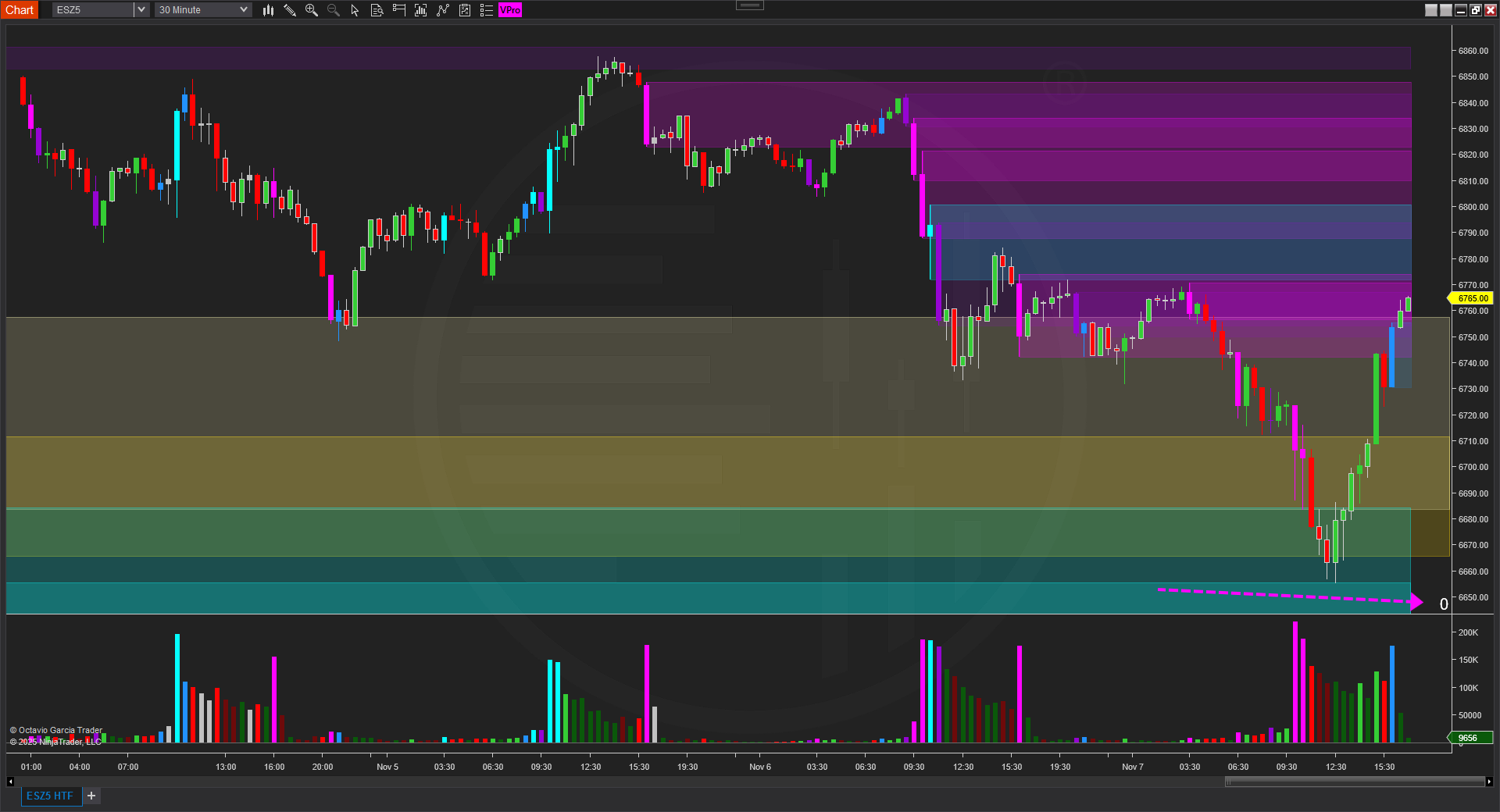Open the Chart Trader icon
This screenshot has width=1500, height=812.
pyautogui.click(x=398, y=10)
